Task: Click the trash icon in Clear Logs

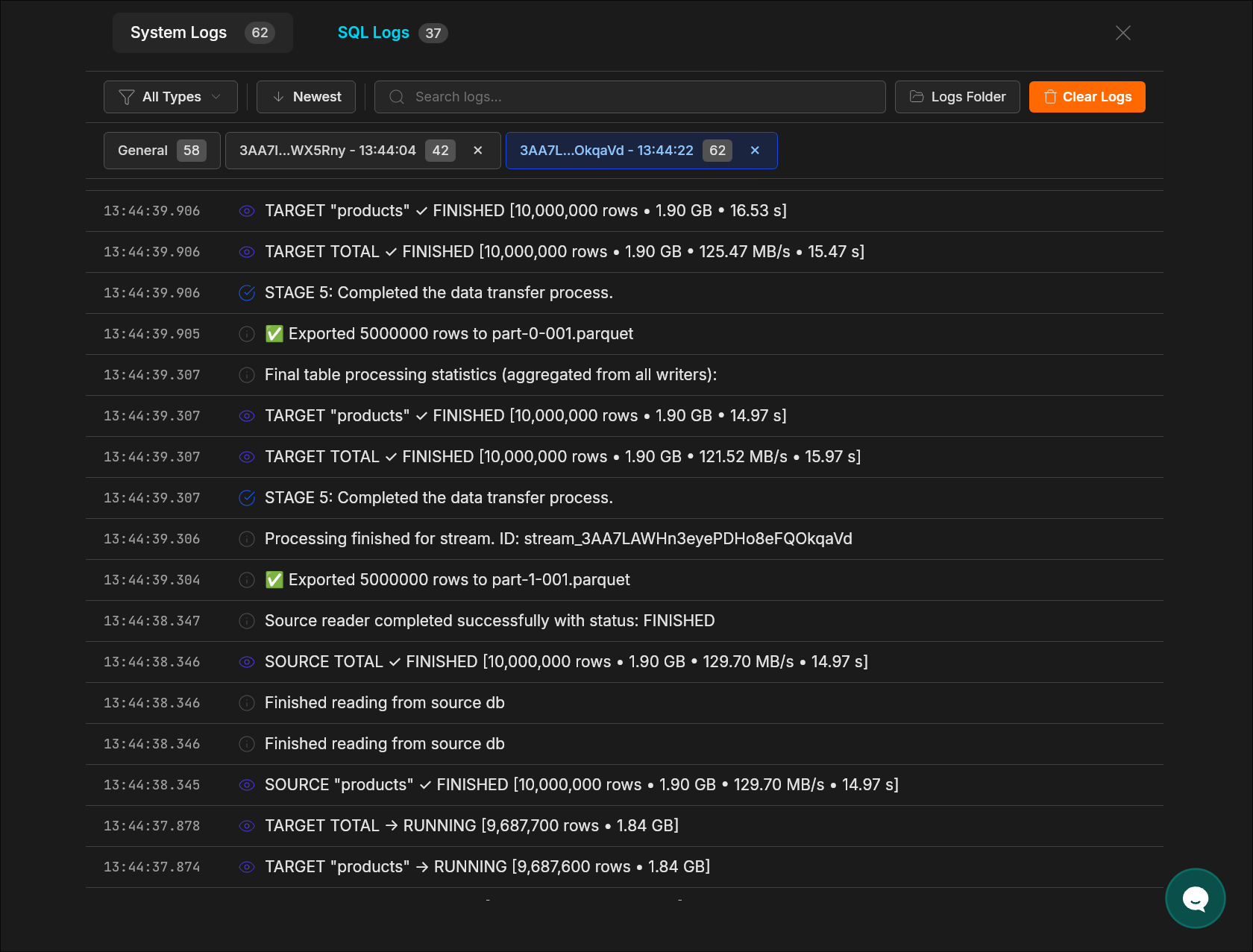Action: 1050,97
